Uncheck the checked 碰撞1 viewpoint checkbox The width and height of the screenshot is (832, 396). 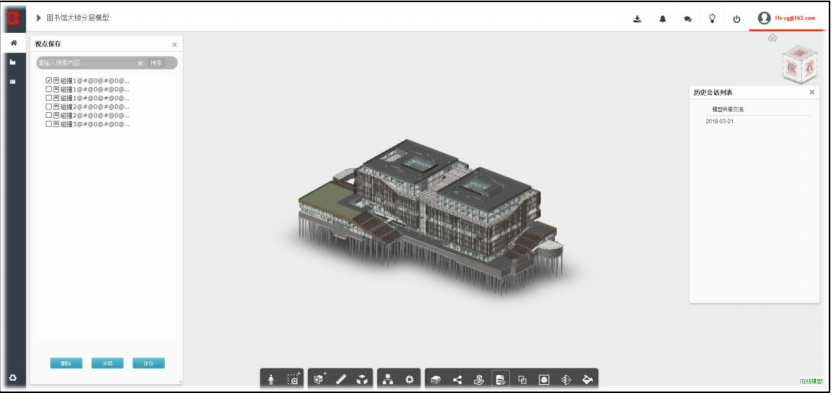tap(49, 81)
